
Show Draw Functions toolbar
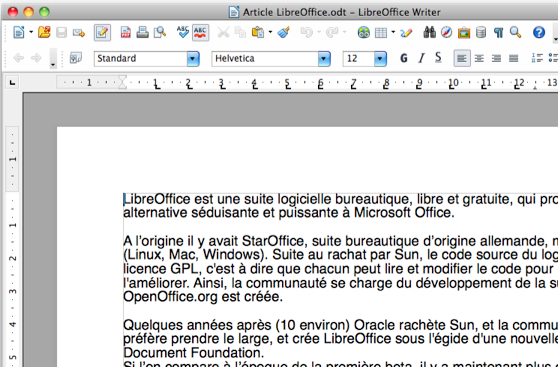(x=406, y=33)
